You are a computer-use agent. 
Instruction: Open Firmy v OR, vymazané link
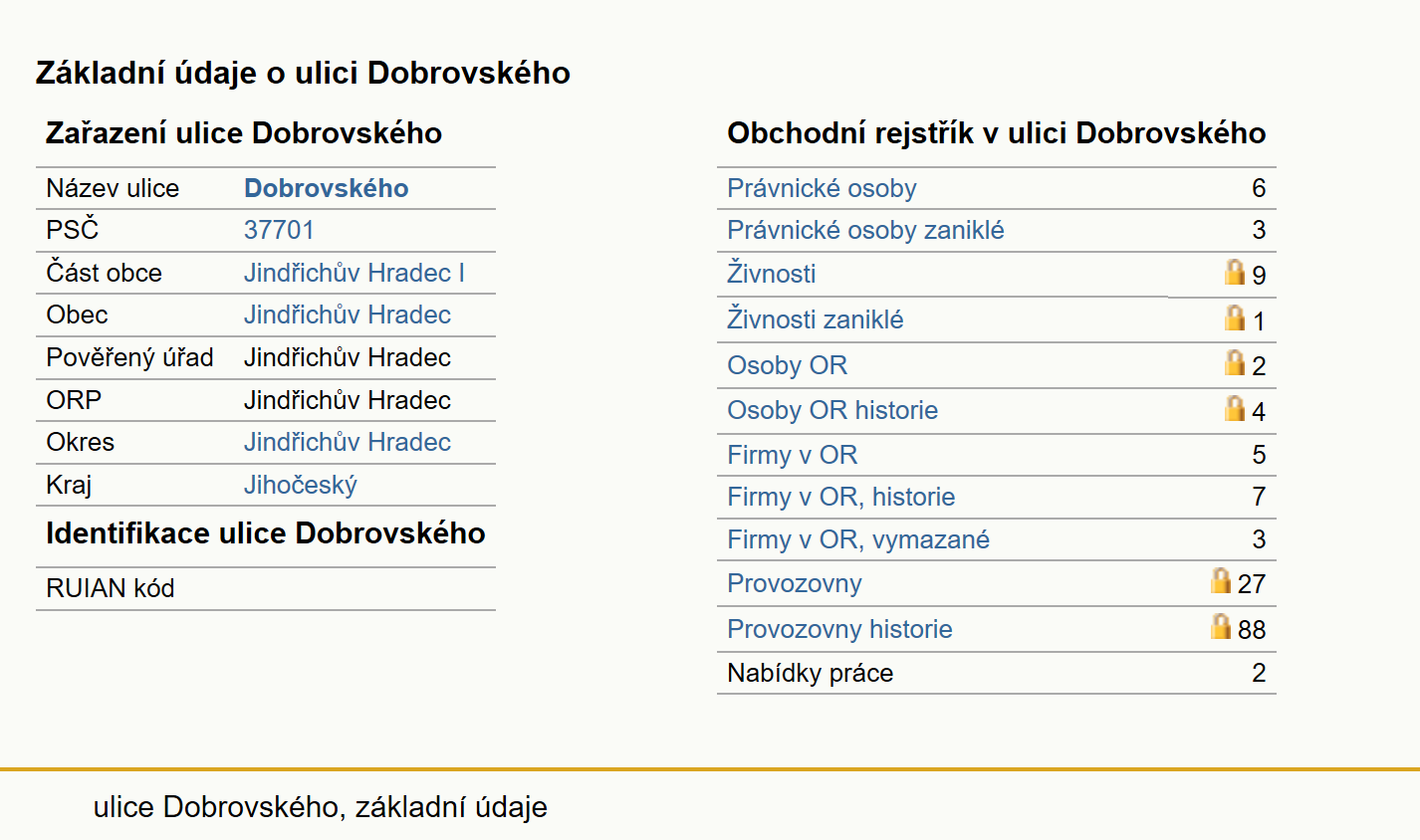point(858,539)
